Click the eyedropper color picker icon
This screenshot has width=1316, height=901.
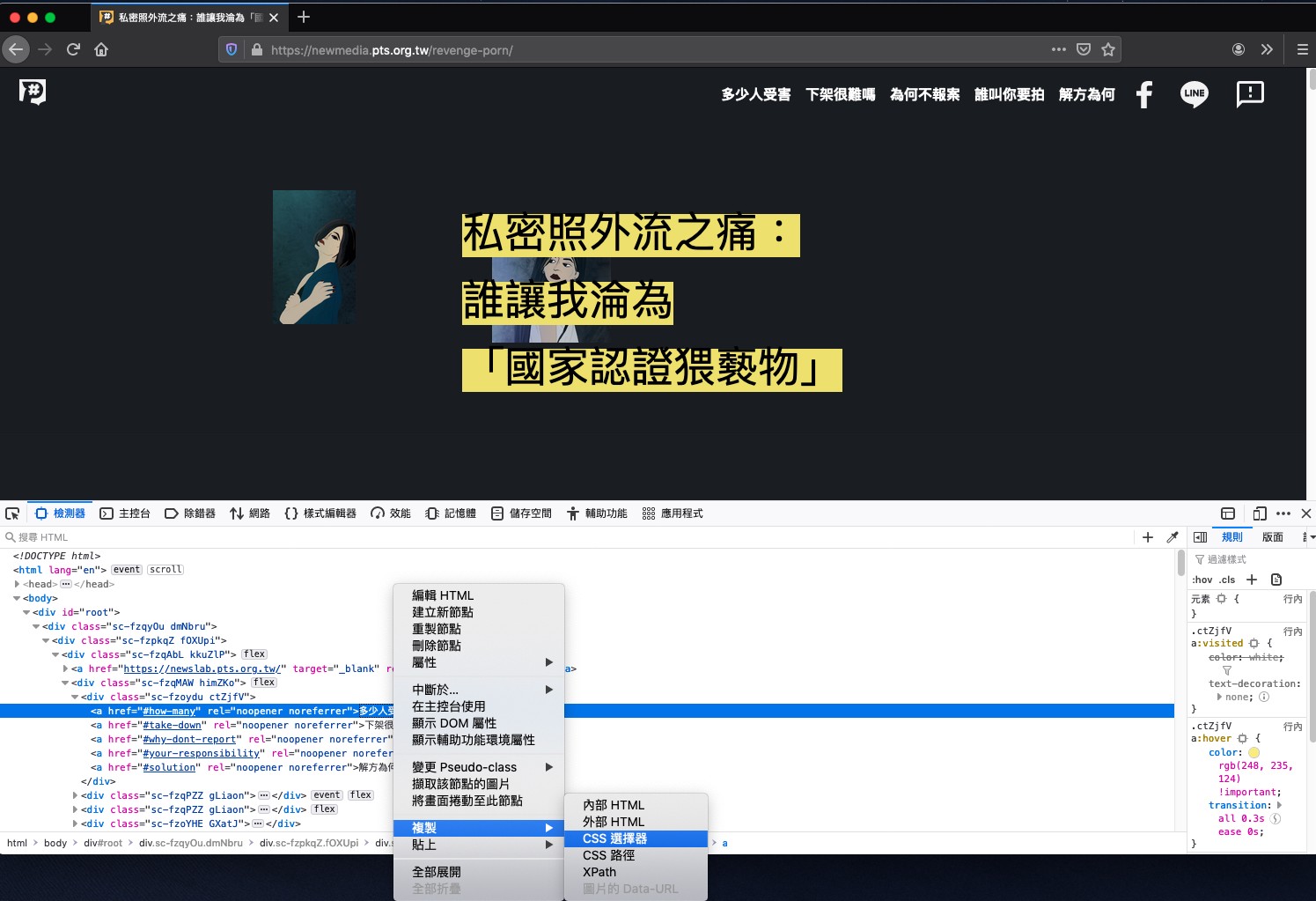pos(1173,537)
